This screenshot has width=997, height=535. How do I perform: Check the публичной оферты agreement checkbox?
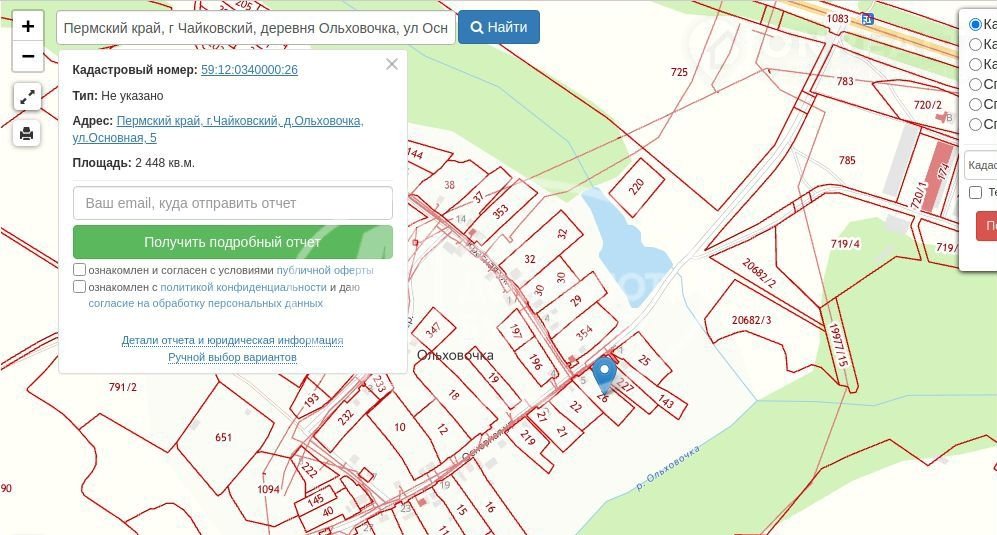(x=80, y=270)
